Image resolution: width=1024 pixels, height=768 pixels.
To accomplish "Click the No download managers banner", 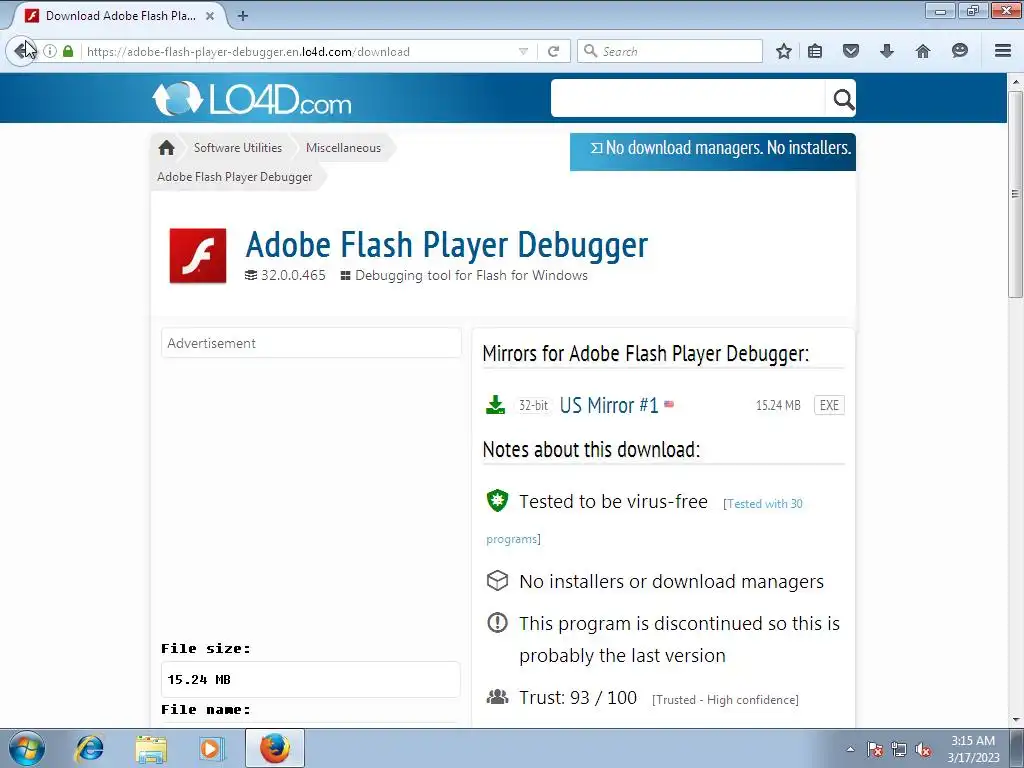I will [x=712, y=151].
